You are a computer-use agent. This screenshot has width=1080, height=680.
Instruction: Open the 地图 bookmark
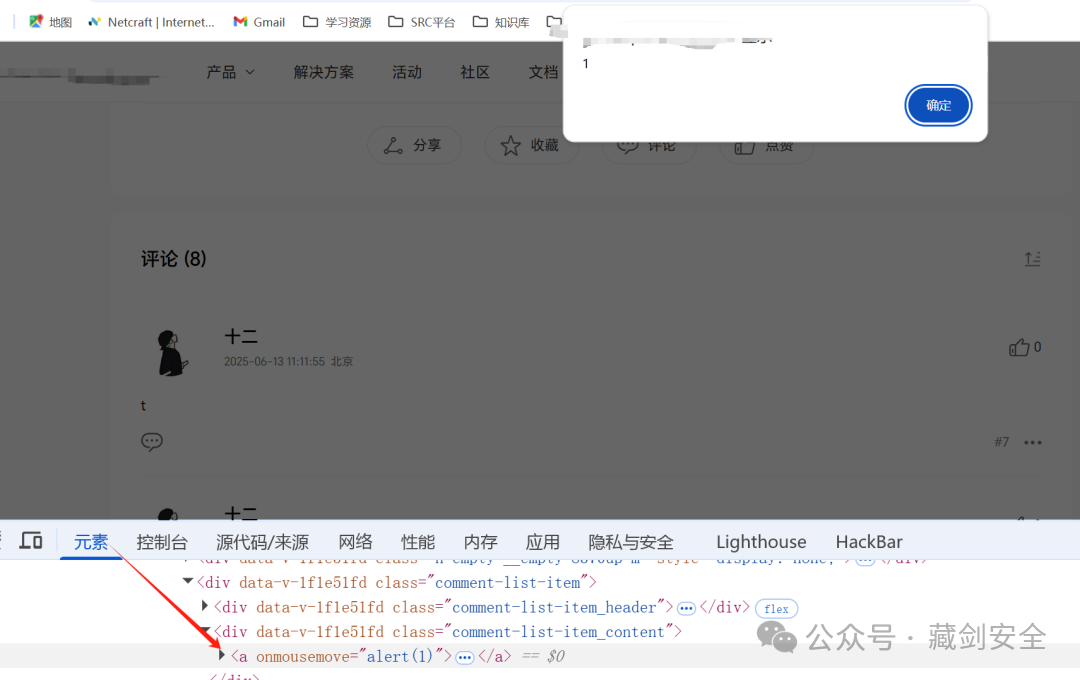tap(49, 21)
